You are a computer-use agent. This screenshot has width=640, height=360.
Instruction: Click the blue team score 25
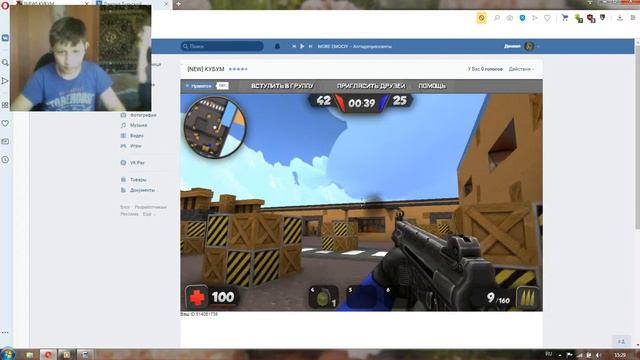(400, 100)
